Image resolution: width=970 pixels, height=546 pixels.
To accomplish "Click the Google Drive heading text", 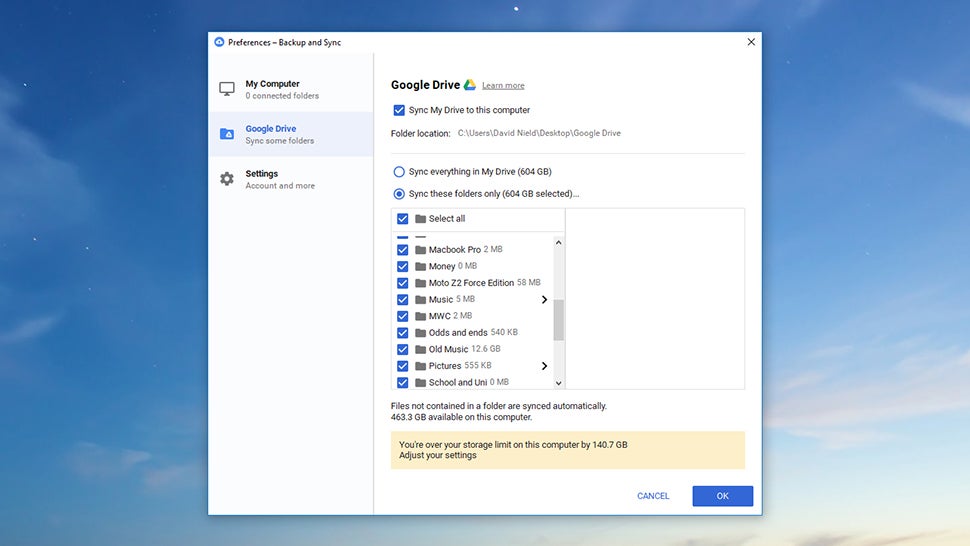I will 426,85.
